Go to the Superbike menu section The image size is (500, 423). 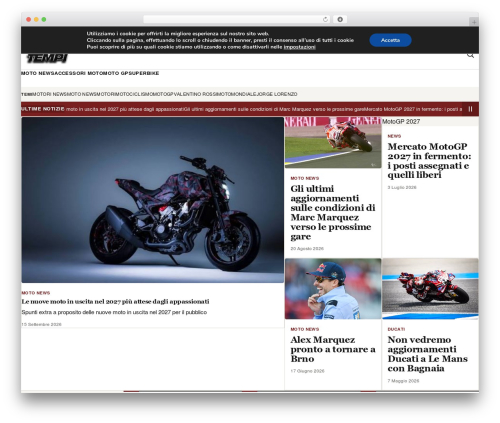[x=144, y=73]
